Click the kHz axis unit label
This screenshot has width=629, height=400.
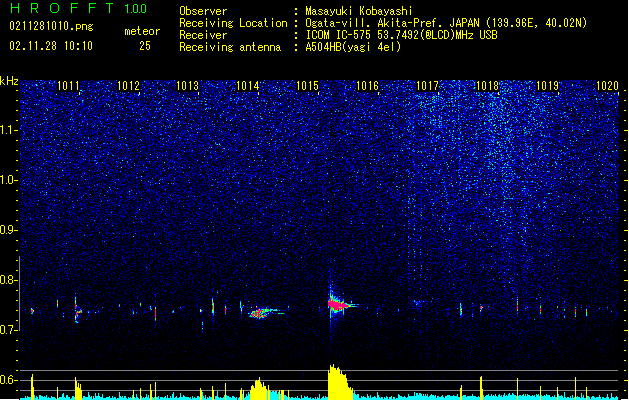tap(9, 81)
